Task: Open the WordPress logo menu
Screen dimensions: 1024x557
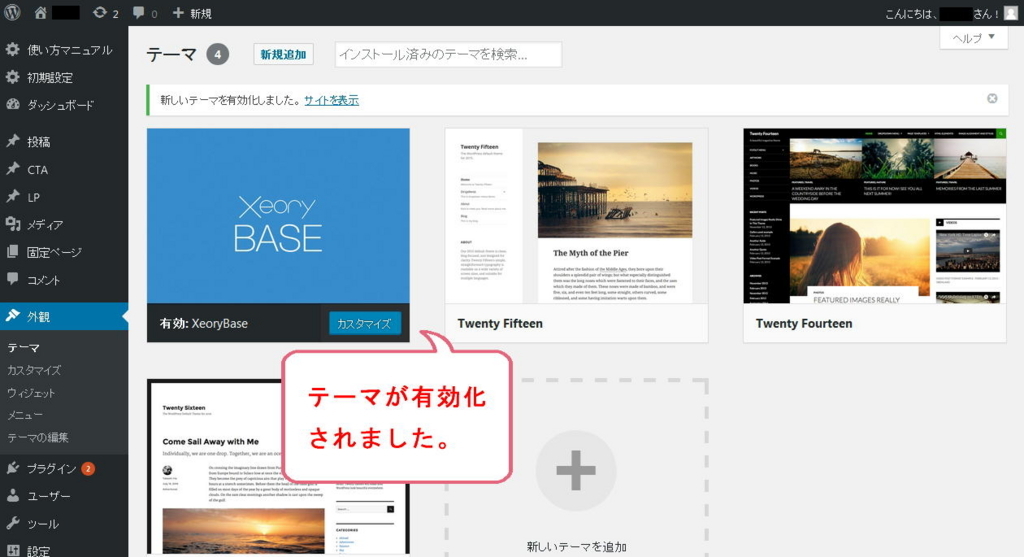Action: (x=12, y=12)
